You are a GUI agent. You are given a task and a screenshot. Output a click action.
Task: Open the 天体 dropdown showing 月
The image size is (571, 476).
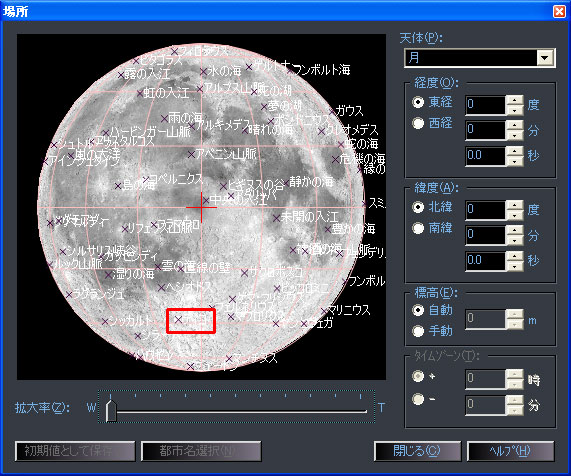480,58
